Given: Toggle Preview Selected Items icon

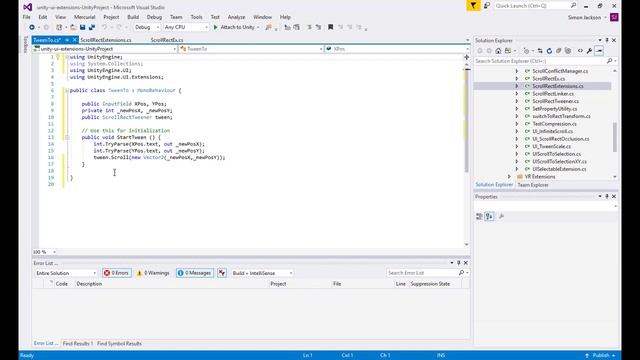Looking at the screenshot, I should (x=599, y=51).
